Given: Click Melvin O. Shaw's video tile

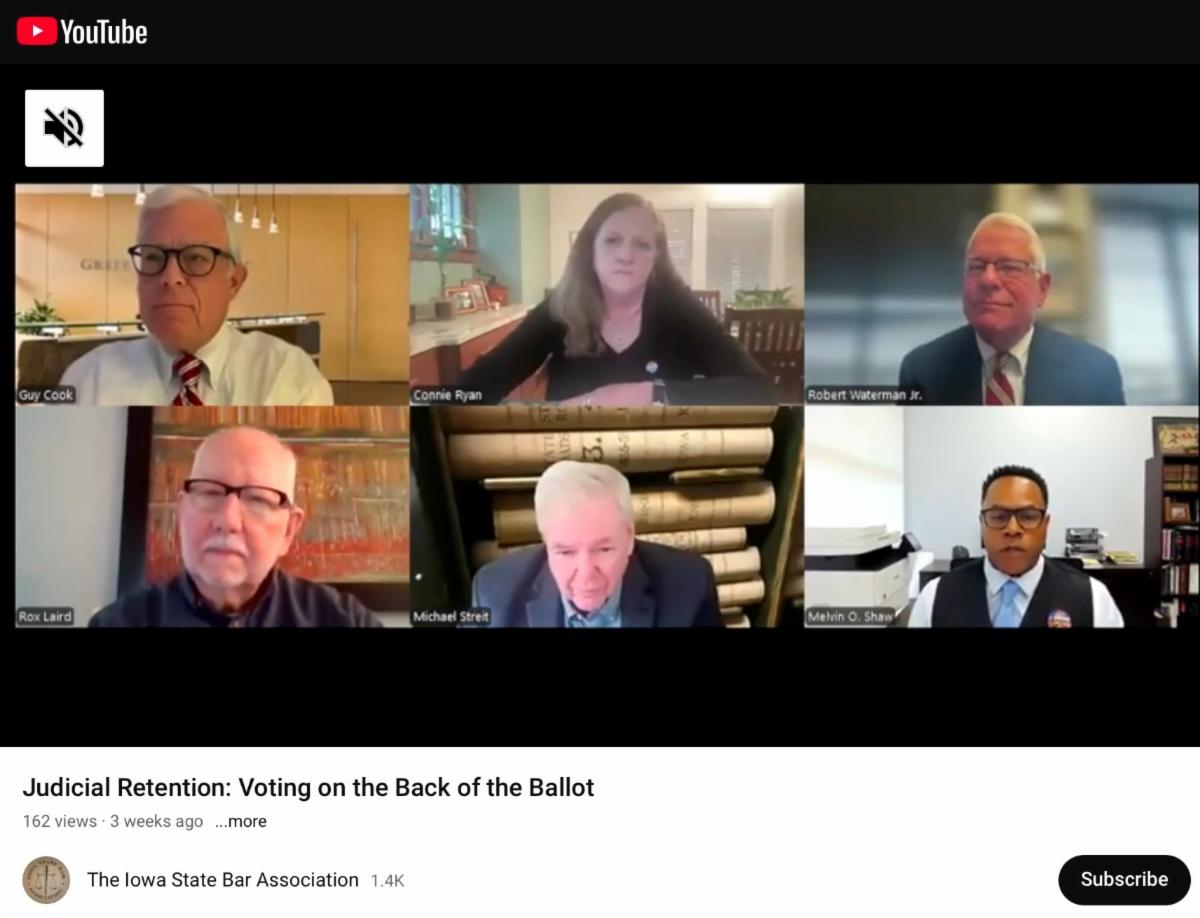Looking at the screenshot, I should click(1002, 517).
